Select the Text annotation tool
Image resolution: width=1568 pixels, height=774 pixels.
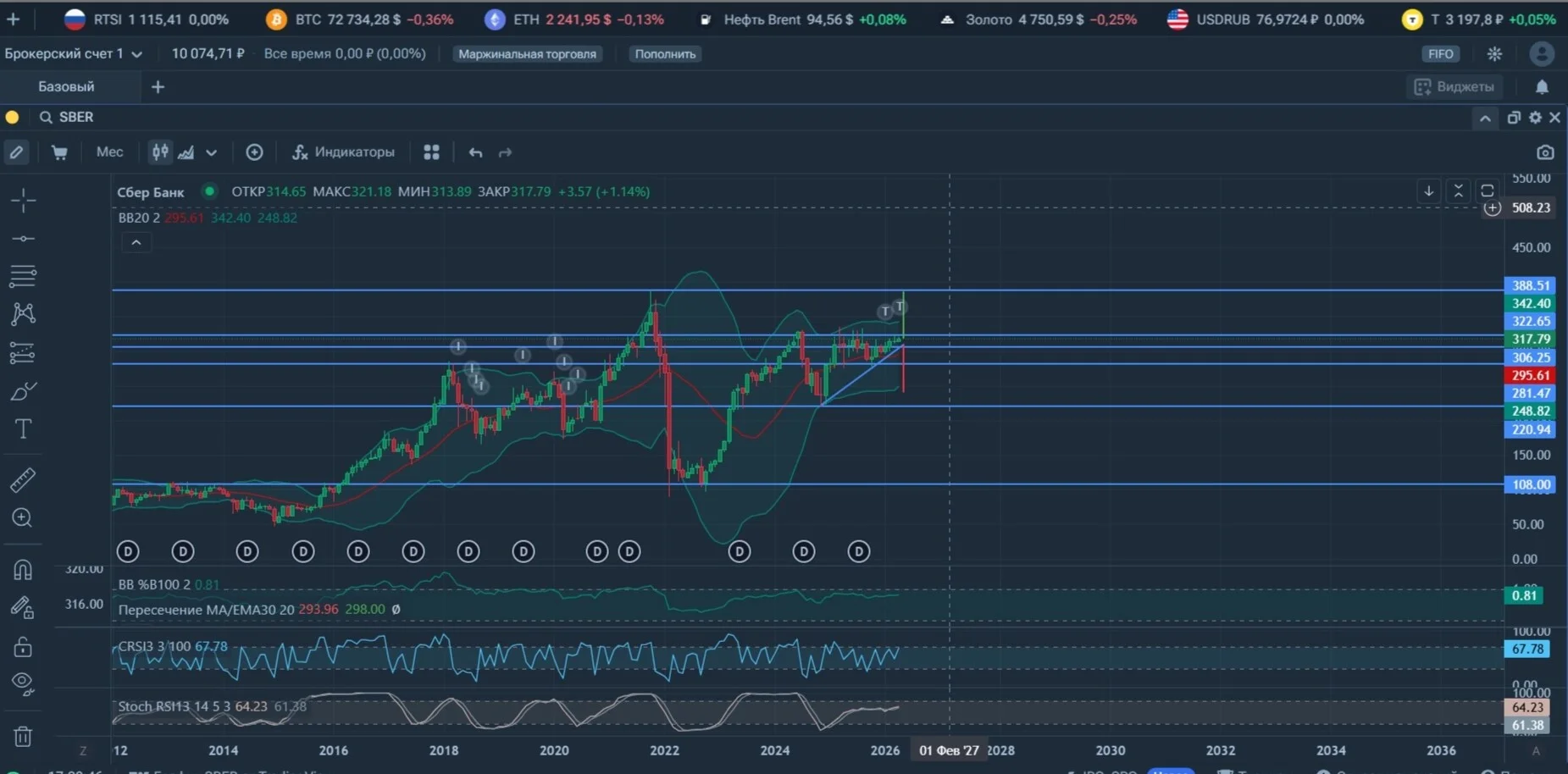(x=23, y=429)
